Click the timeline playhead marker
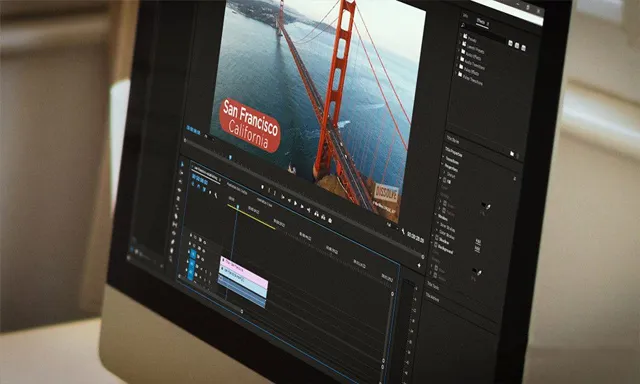 point(238,207)
